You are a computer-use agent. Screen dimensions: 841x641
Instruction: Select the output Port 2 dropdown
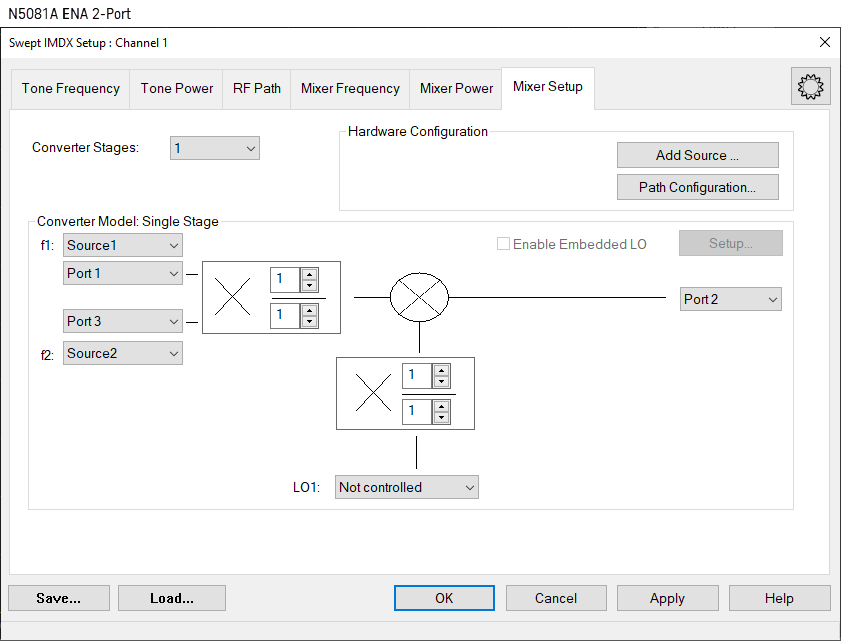(730, 299)
